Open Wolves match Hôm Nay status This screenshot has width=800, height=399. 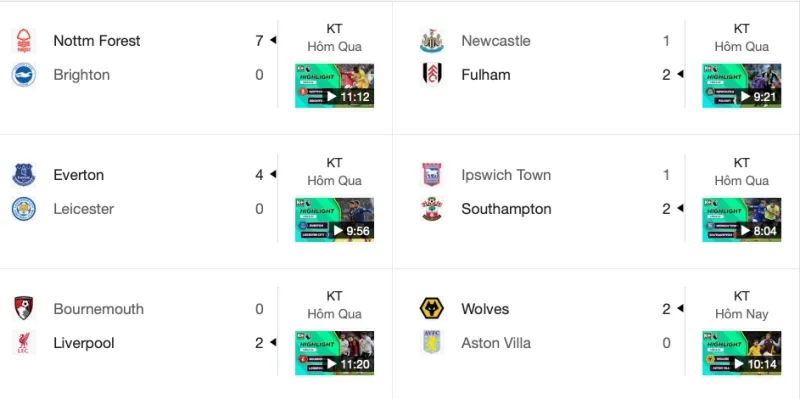(x=741, y=314)
